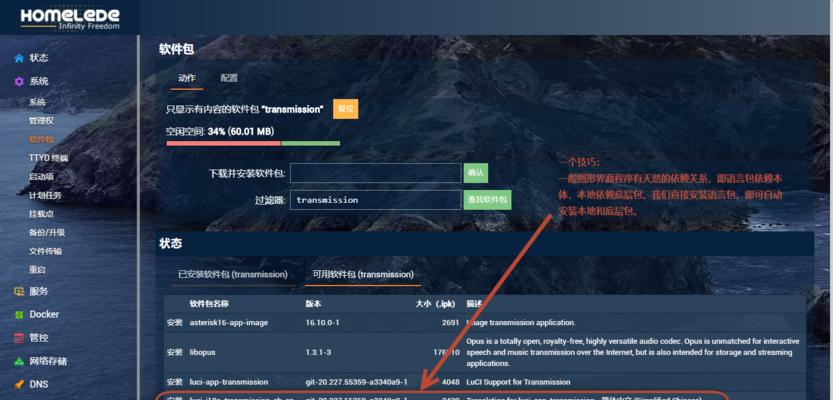Open the 重启 submenu item
Image resolution: width=833 pixels, height=400 pixels.
point(37,269)
